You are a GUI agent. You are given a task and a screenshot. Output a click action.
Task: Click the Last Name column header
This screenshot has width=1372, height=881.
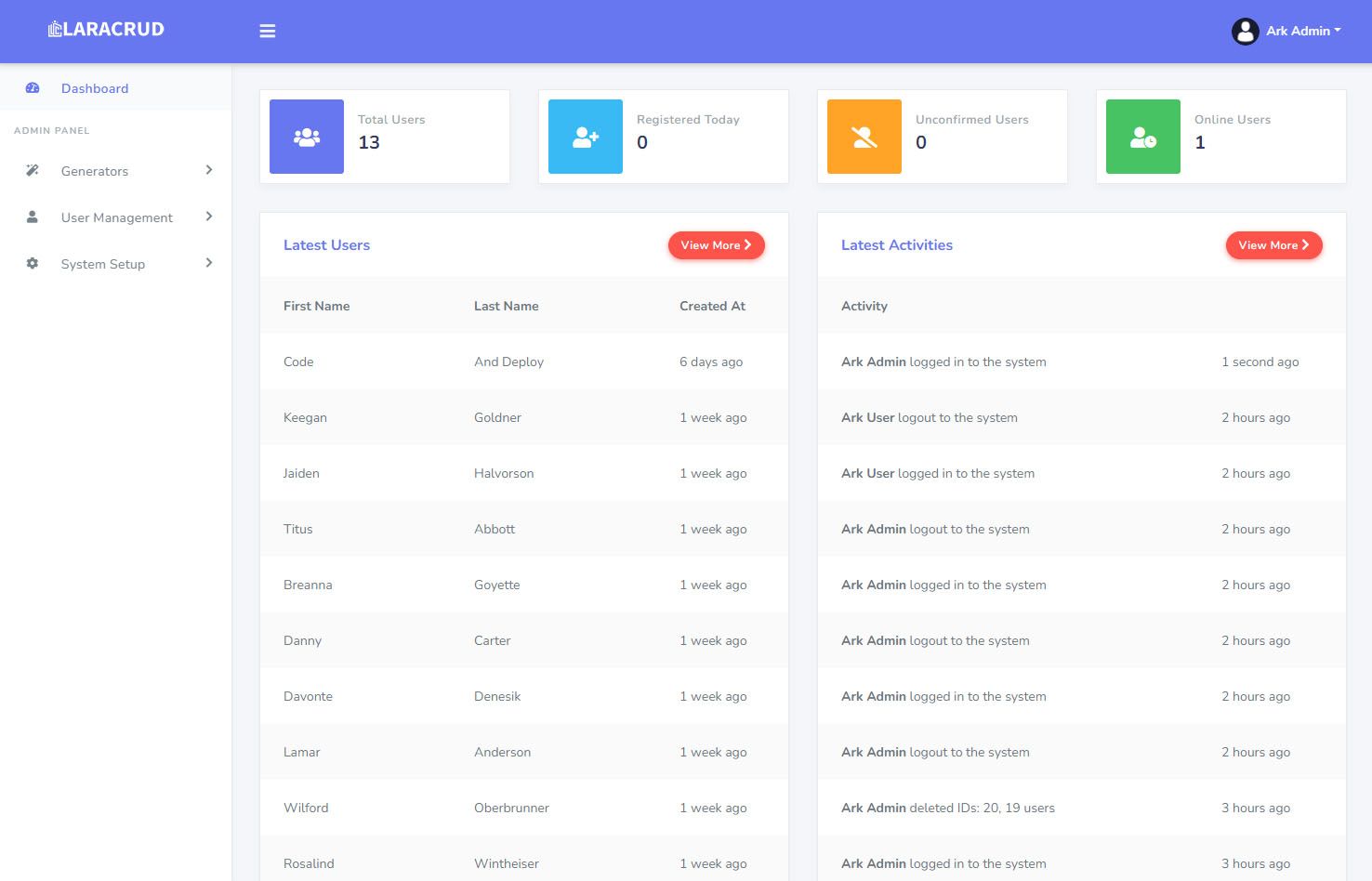(507, 306)
